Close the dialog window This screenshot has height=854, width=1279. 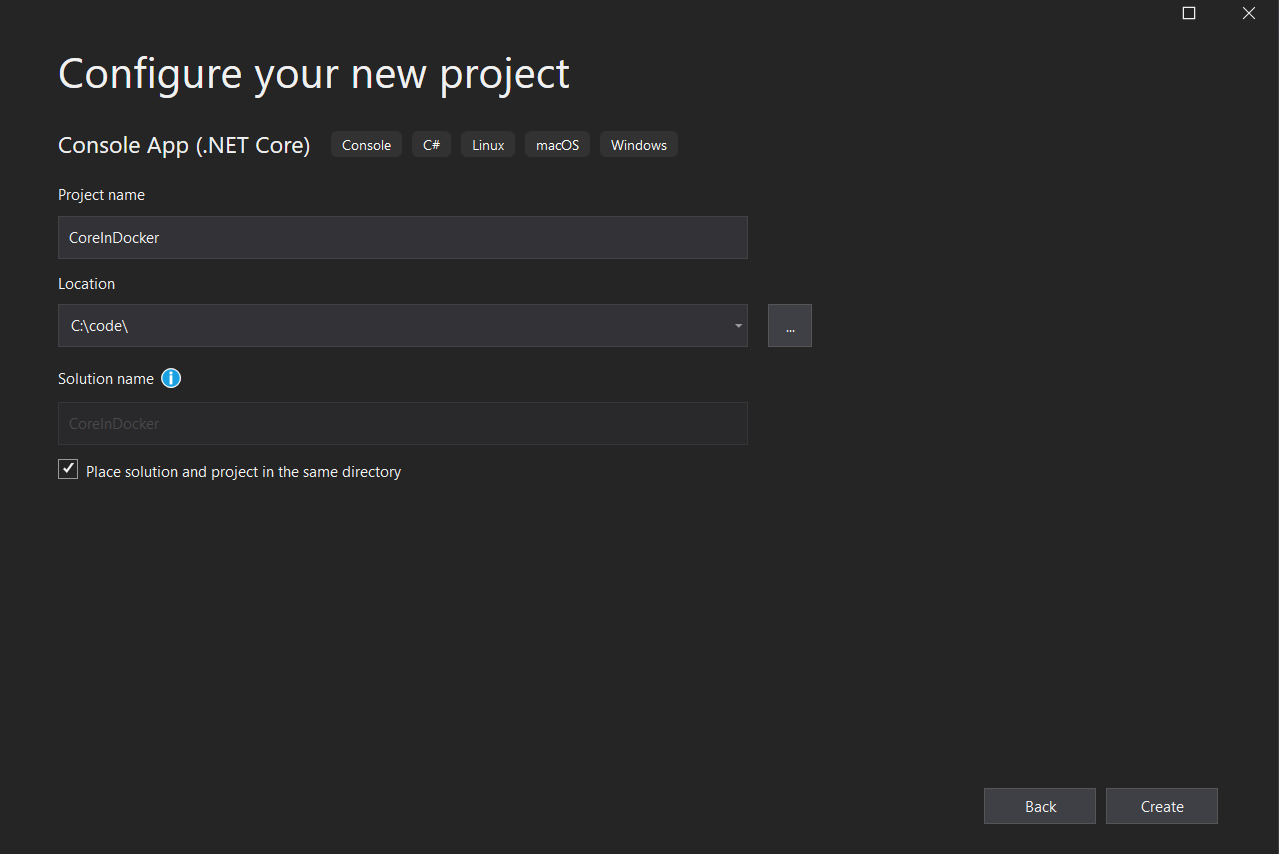[x=1248, y=13]
